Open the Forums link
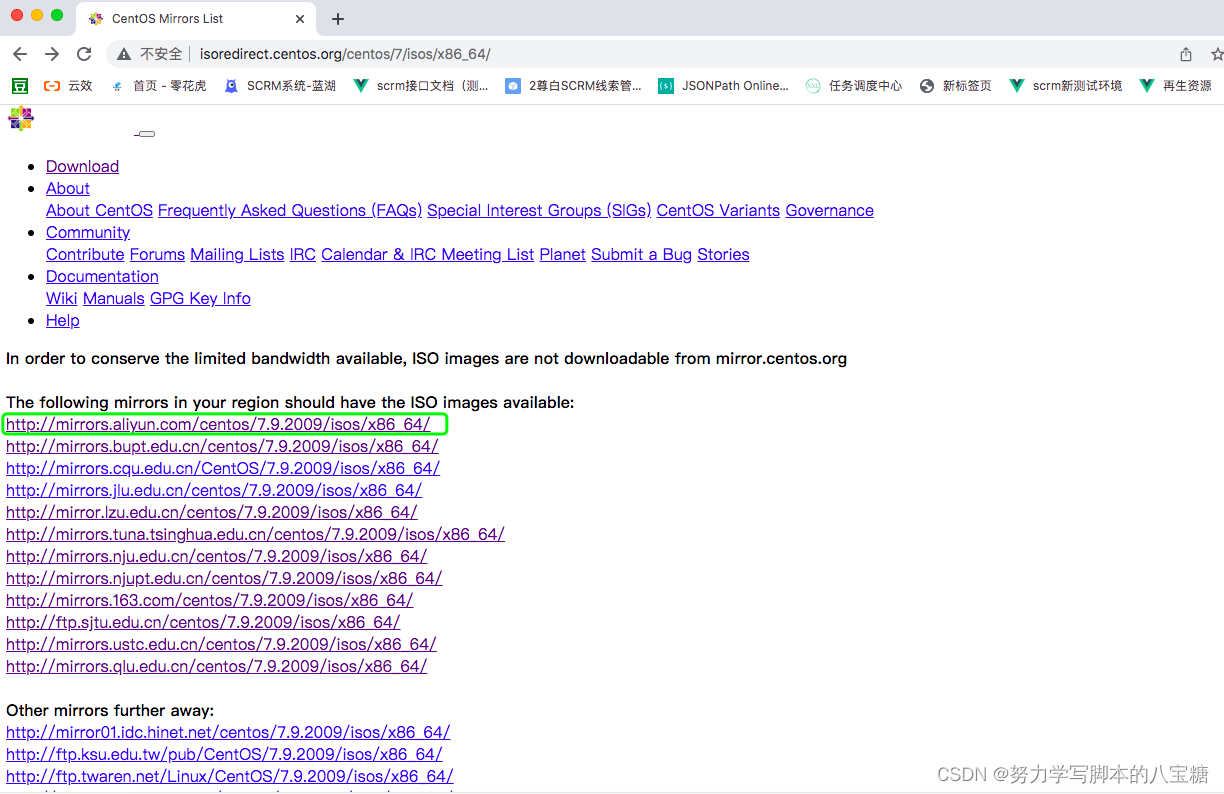Viewport: 1224px width, 794px height. [158, 255]
